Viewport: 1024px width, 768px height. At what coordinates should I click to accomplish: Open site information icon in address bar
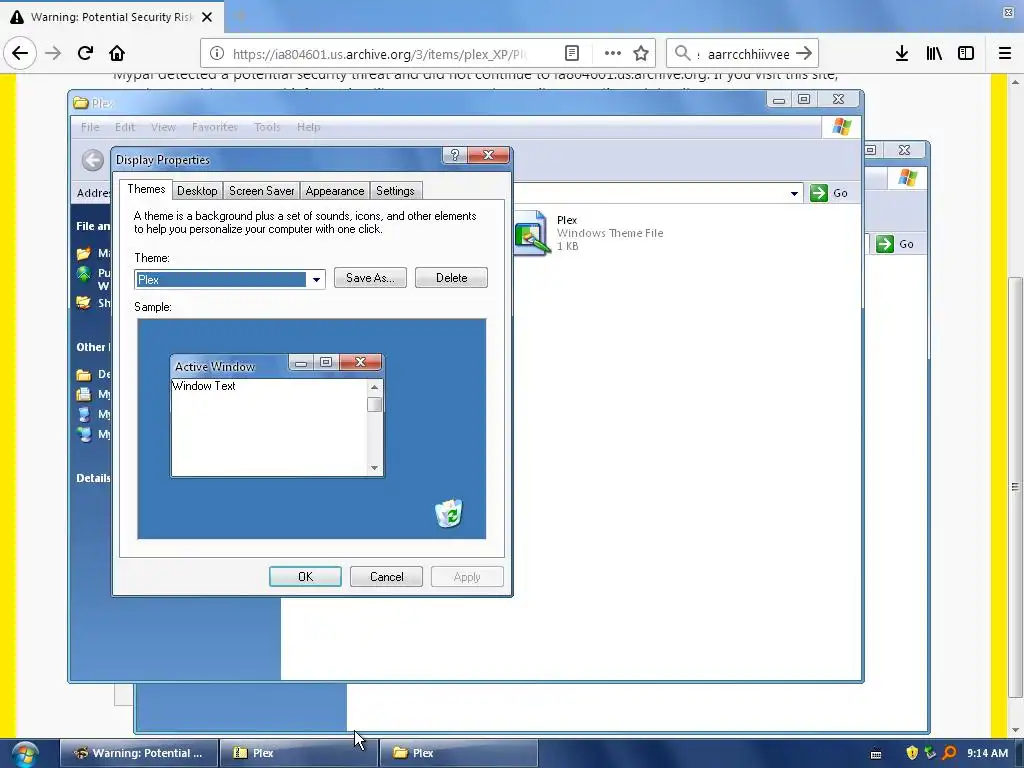217,54
